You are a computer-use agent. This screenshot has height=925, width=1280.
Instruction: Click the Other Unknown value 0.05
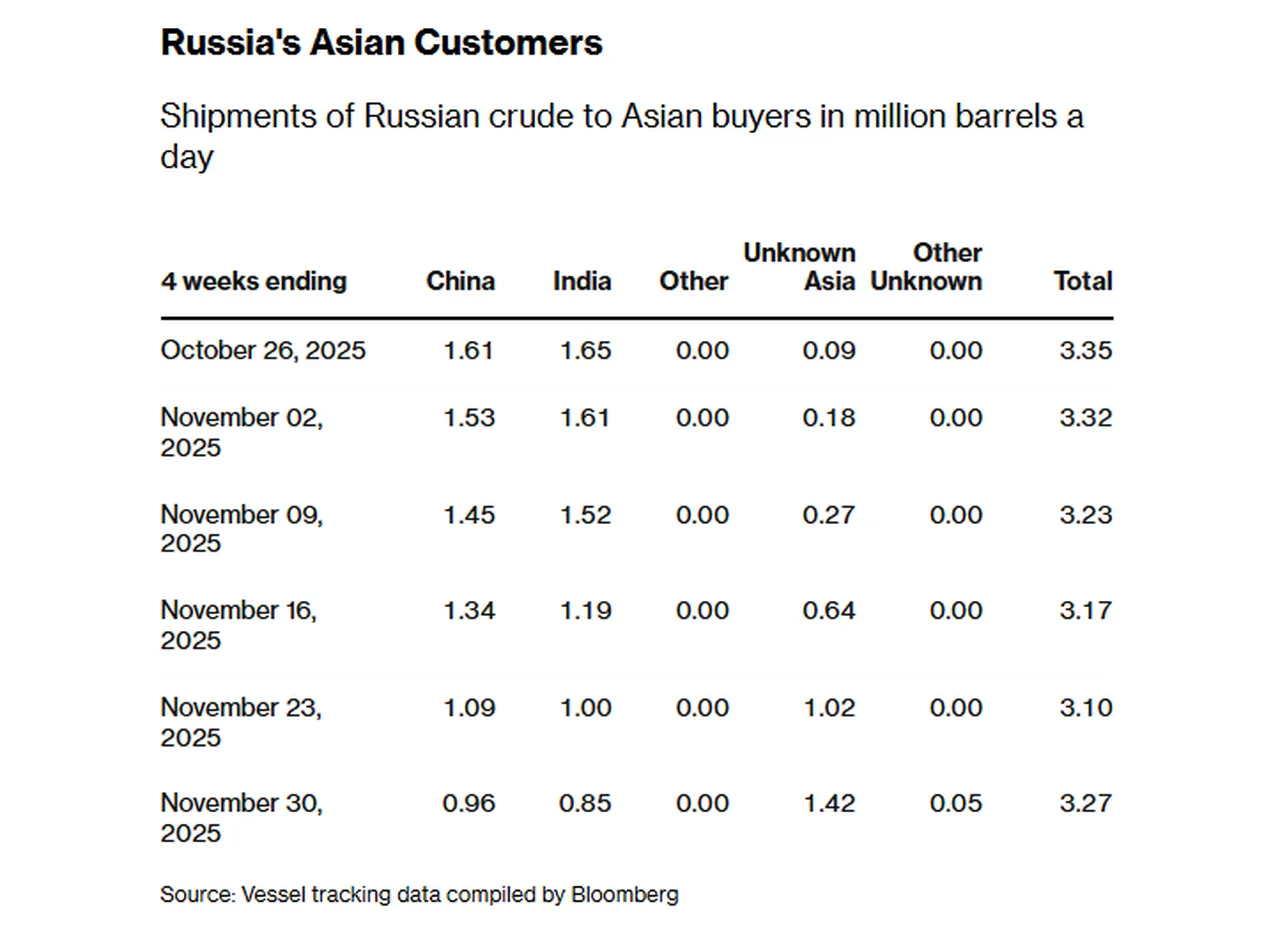pos(956,804)
